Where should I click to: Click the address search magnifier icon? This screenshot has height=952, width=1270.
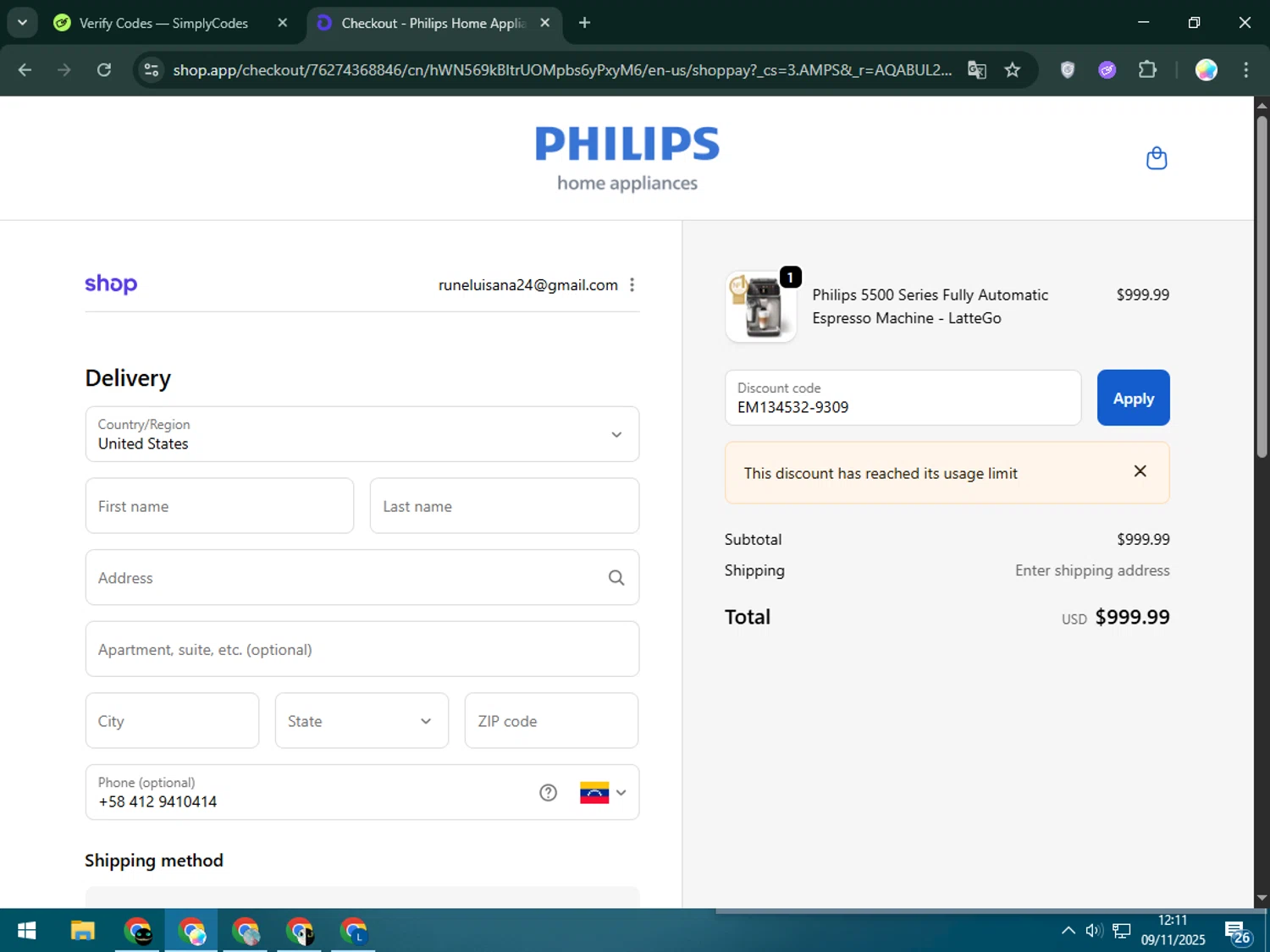tap(616, 578)
